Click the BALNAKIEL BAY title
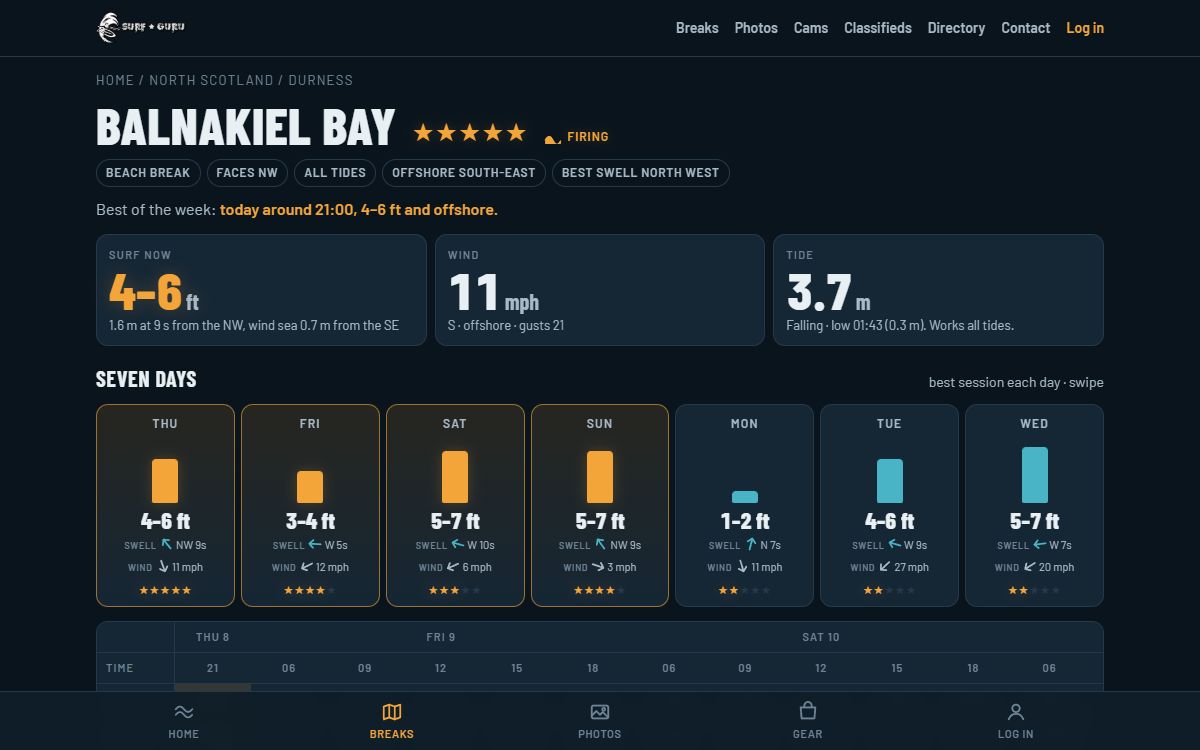 tap(246, 127)
